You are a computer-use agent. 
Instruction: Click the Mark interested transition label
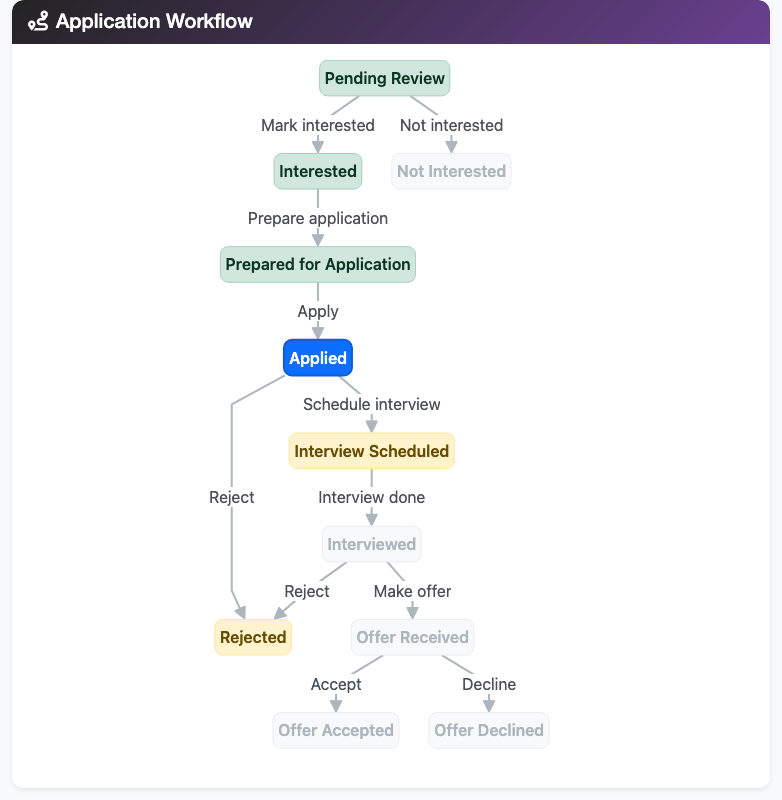[318, 125]
